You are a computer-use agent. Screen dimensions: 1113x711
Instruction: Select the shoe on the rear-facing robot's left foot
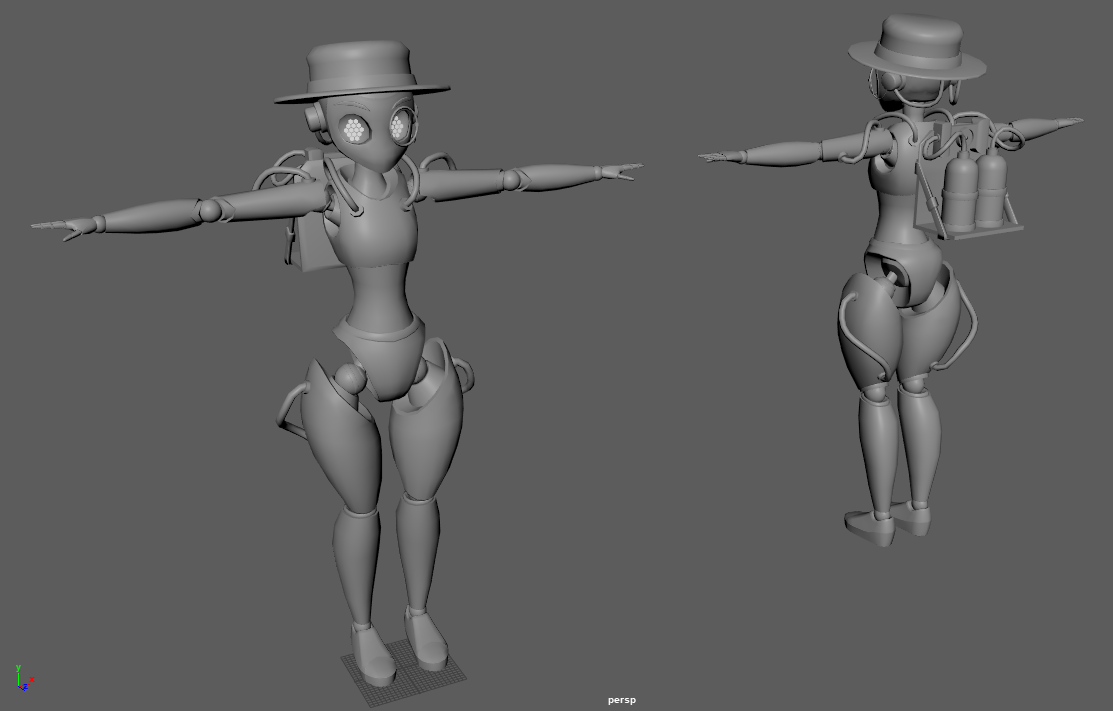point(867,528)
